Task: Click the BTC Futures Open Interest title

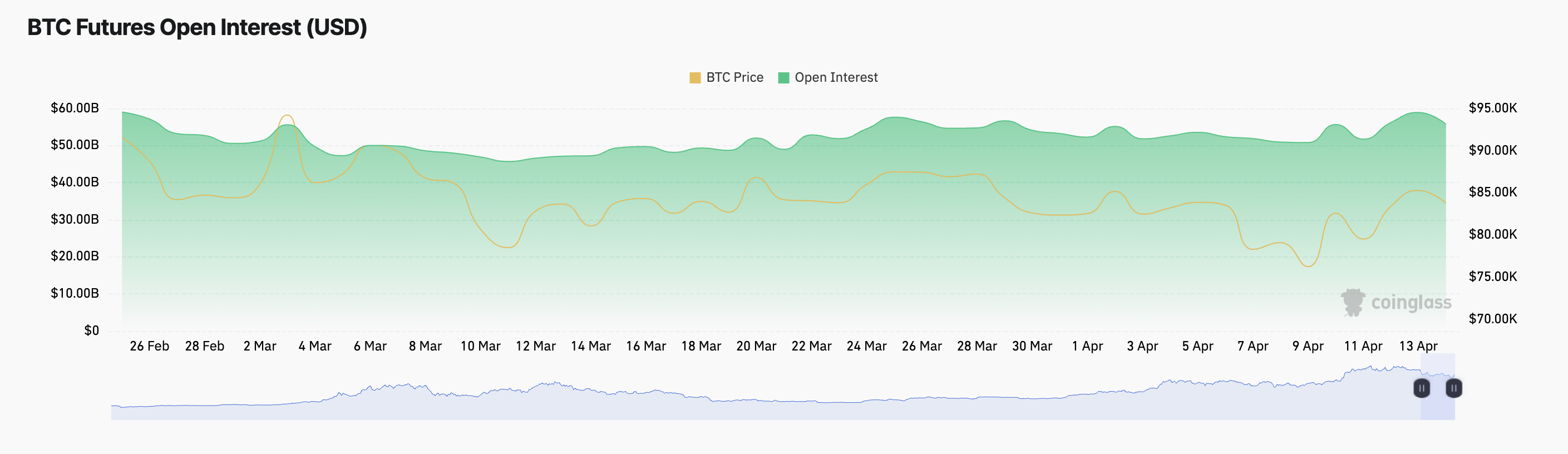Action: click(x=197, y=27)
